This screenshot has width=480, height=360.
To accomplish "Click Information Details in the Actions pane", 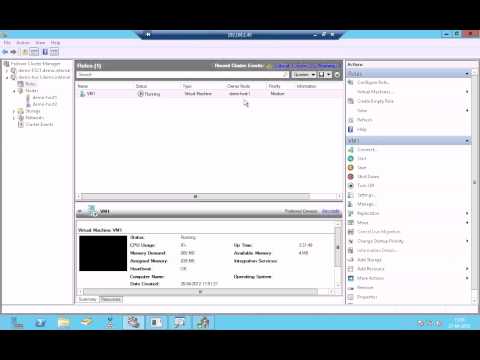I will 376,250.
